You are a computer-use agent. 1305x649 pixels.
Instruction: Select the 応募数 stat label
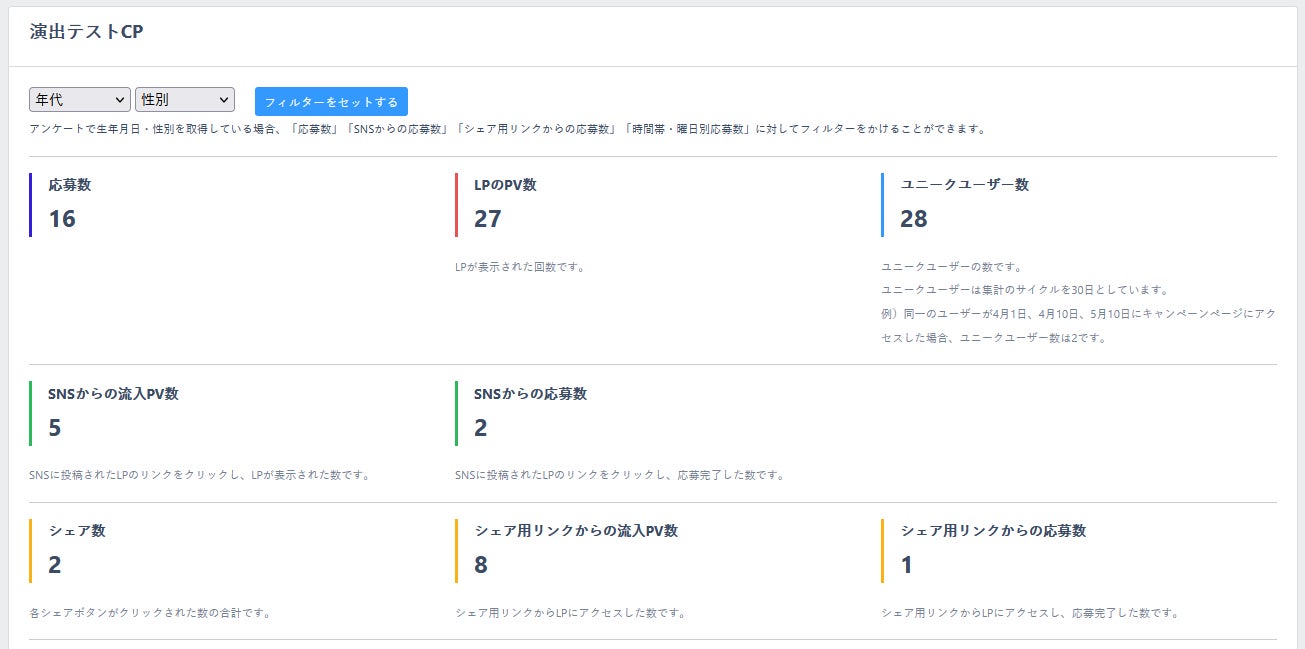(70, 185)
